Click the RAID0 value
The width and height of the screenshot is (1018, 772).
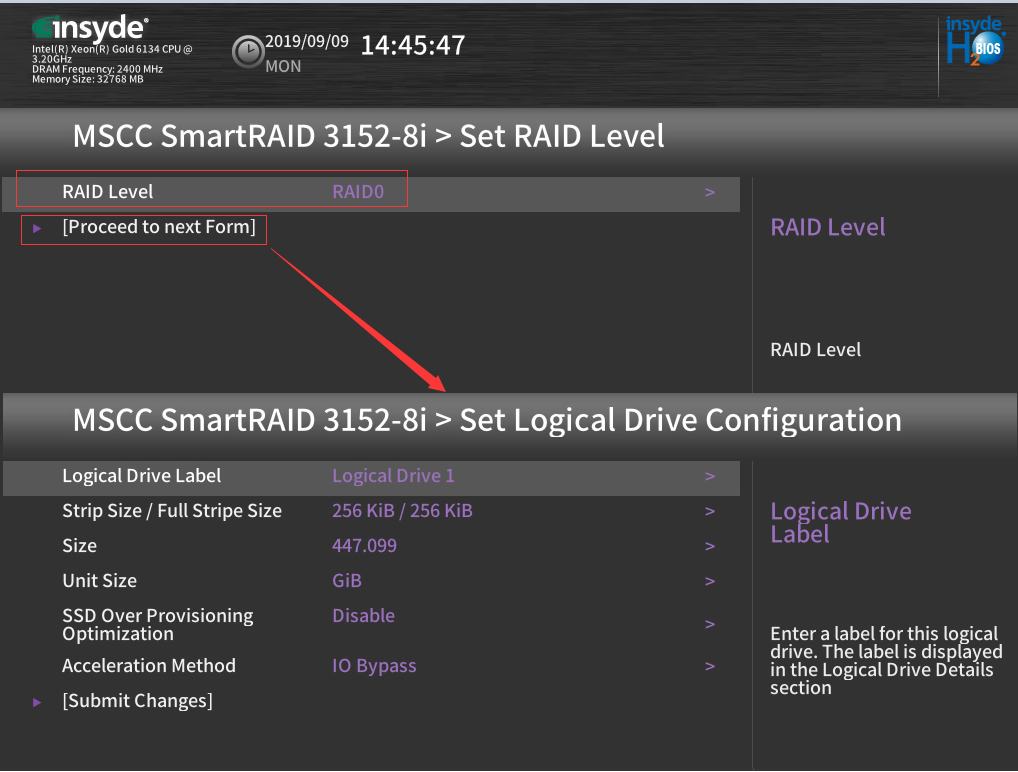(358, 192)
